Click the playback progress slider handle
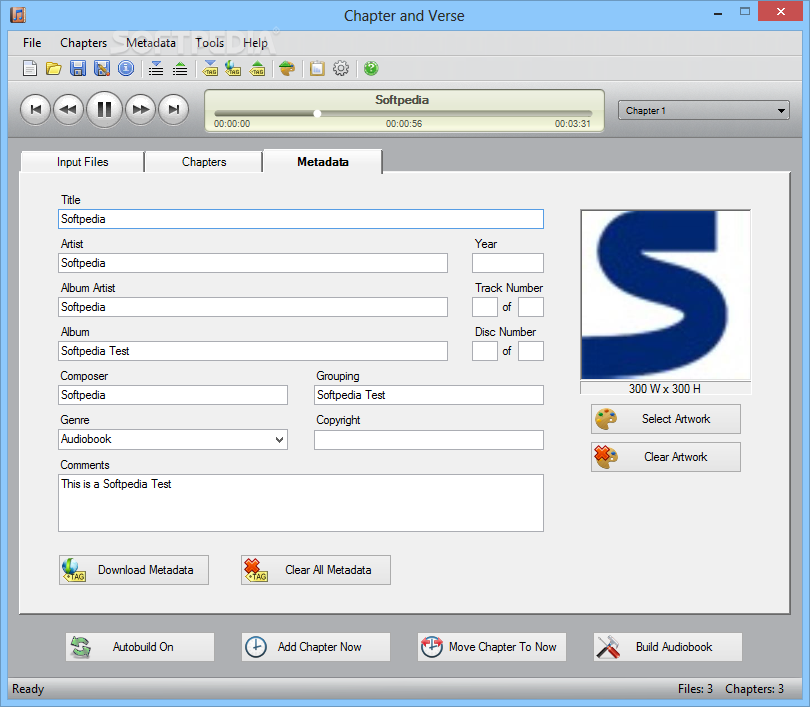This screenshot has width=810, height=707. (317, 113)
